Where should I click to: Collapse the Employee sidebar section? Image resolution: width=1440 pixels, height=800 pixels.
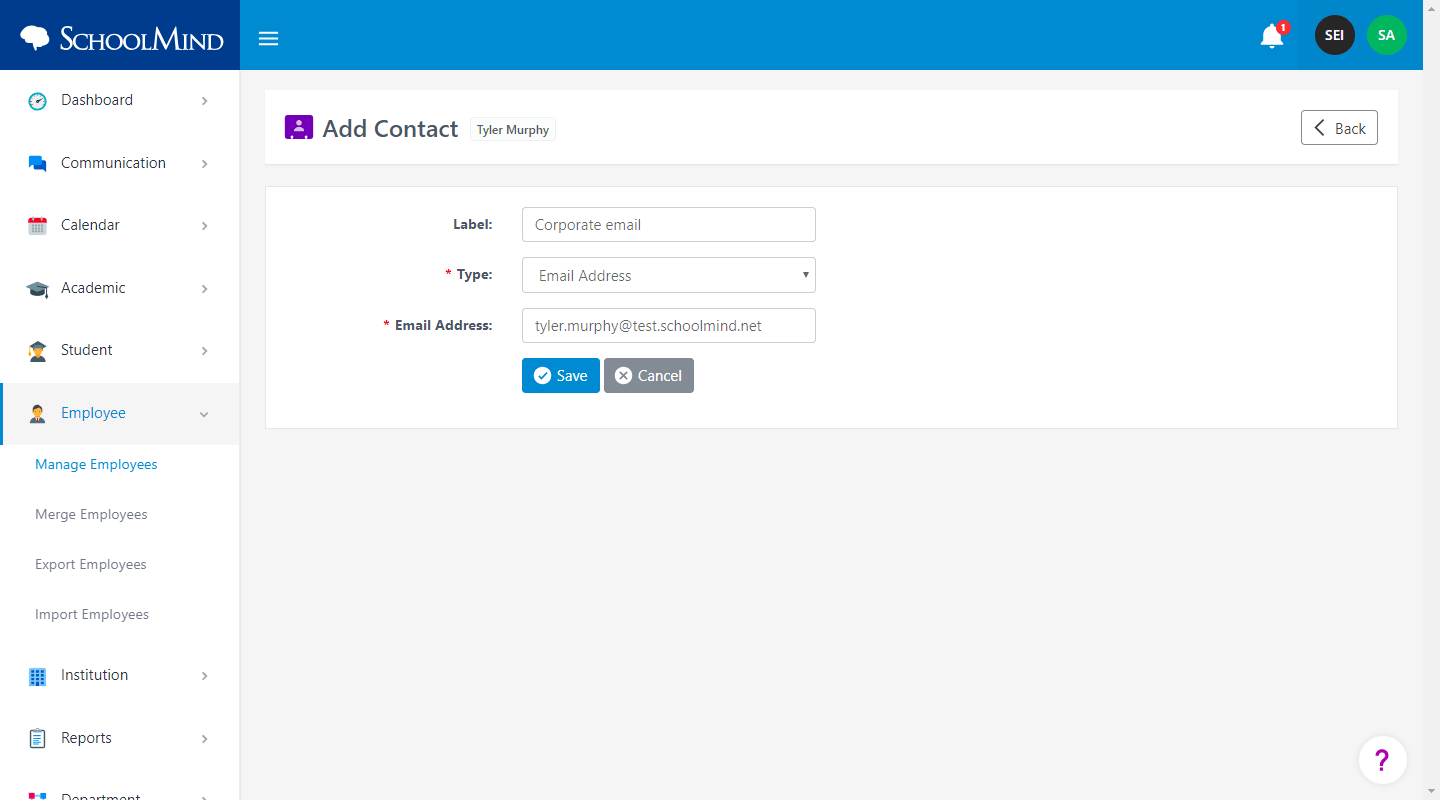[204, 414]
